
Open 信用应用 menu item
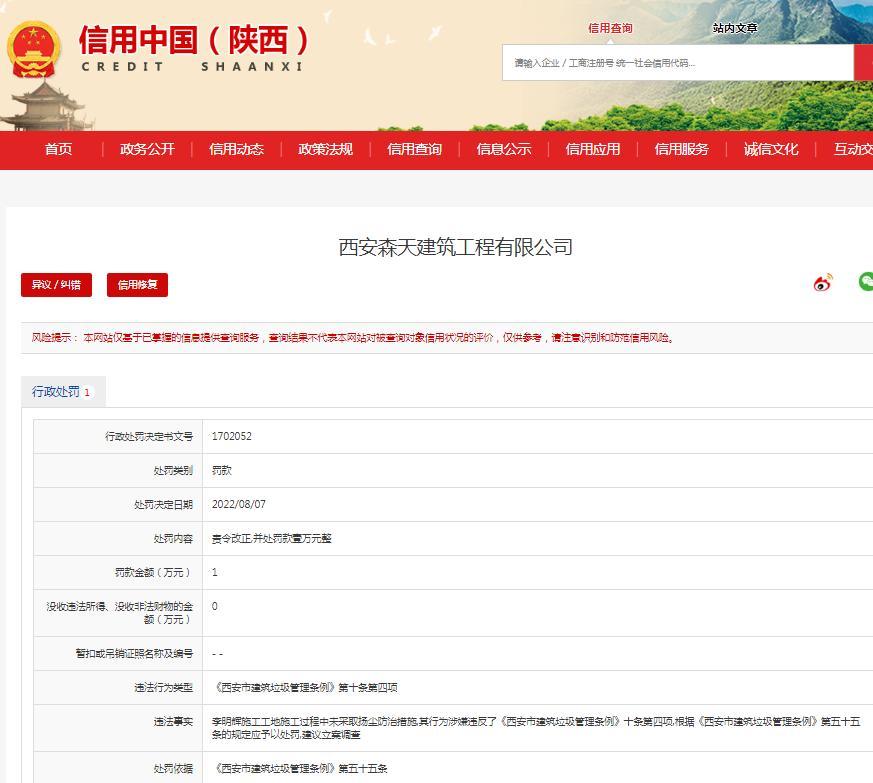(592, 149)
